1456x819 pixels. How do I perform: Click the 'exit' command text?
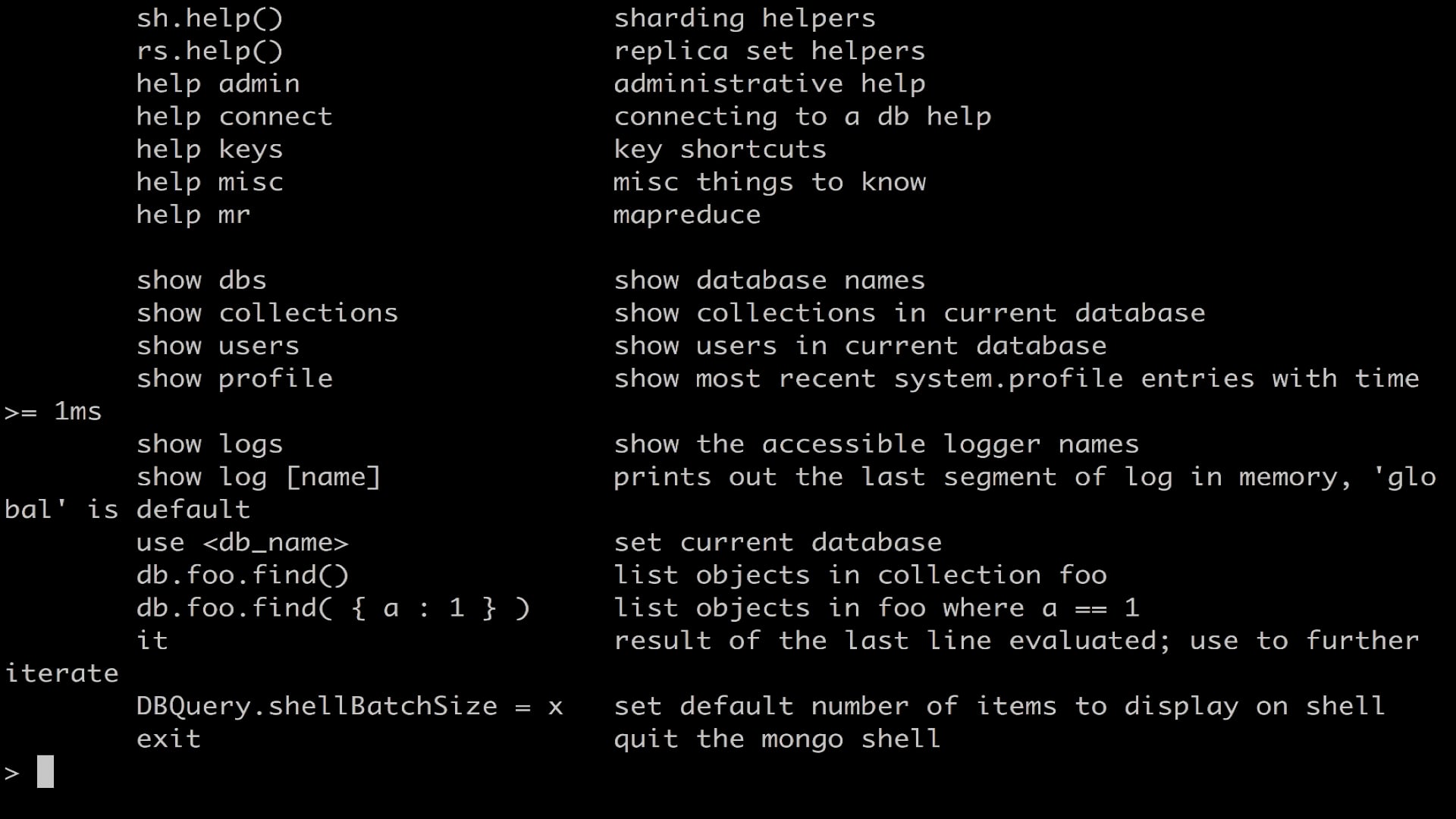tap(168, 739)
